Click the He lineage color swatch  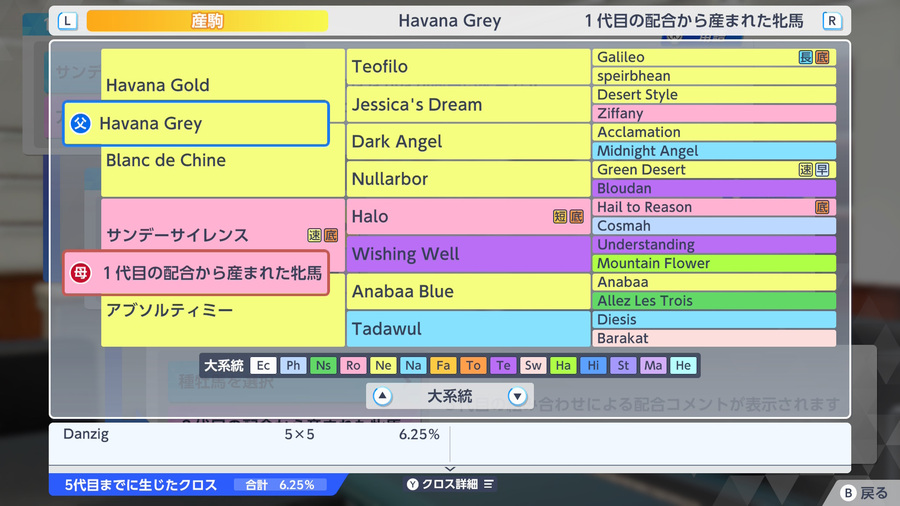683,365
